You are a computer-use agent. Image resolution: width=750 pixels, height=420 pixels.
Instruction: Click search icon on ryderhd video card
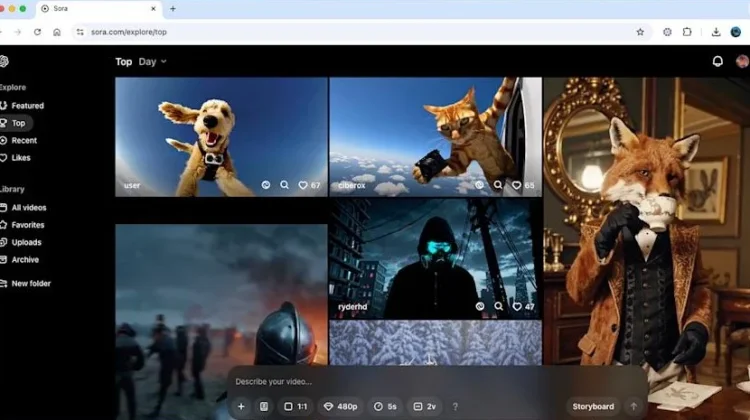pyautogui.click(x=498, y=306)
